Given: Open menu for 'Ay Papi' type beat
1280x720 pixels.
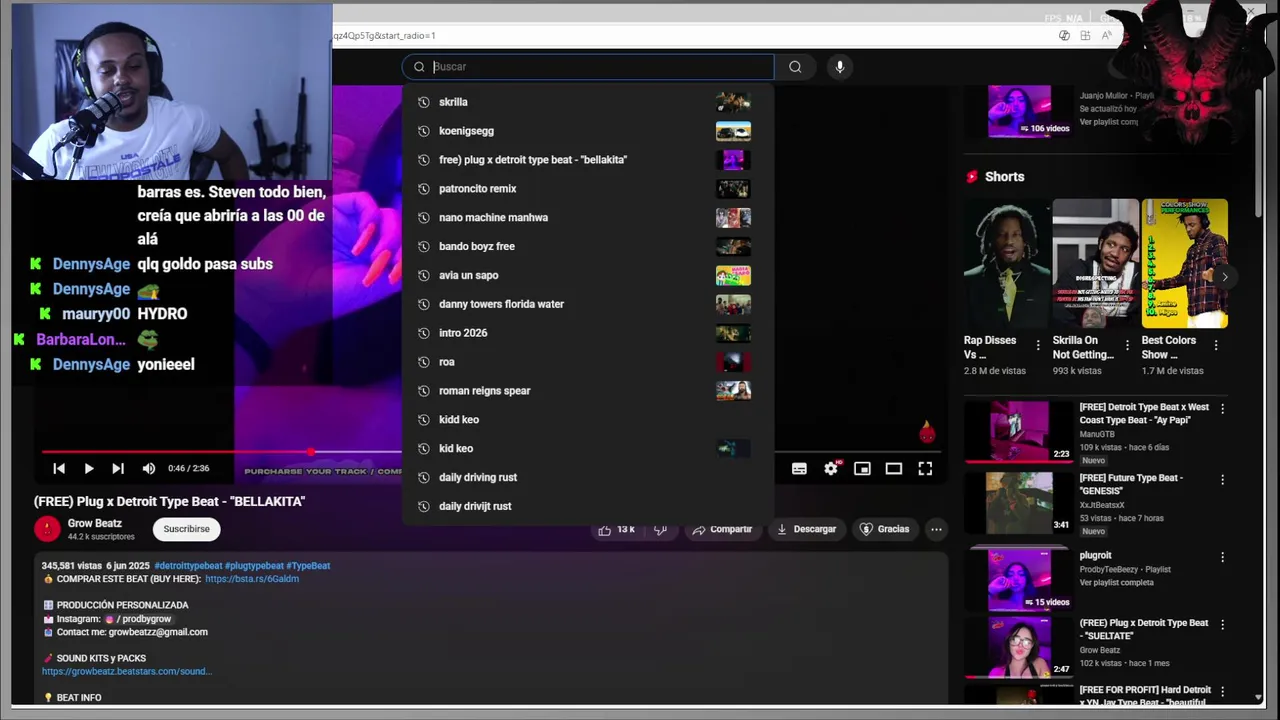Looking at the screenshot, I should point(1222,409).
